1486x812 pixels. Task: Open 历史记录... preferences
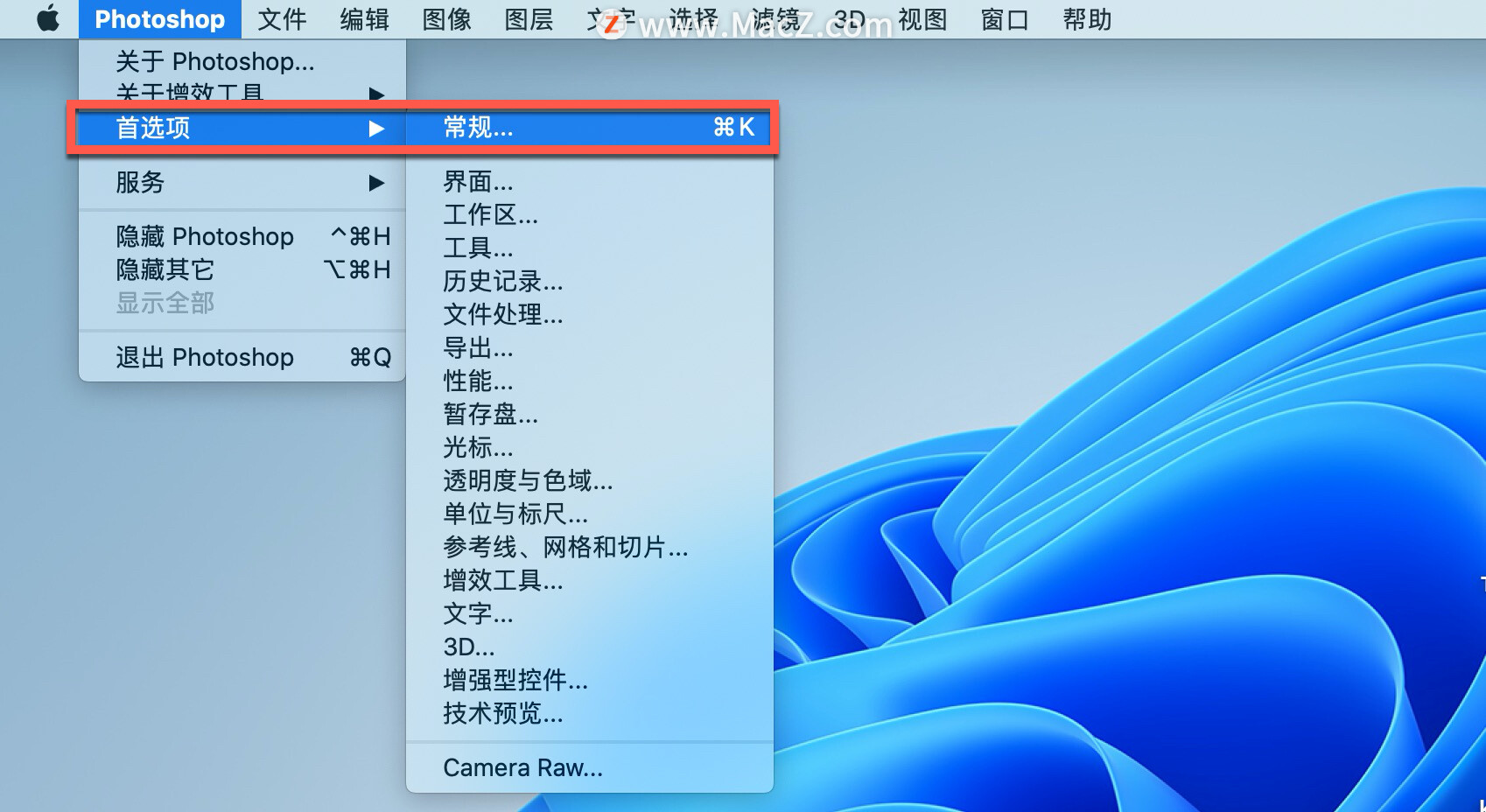pyautogui.click(x=590, y=282)
